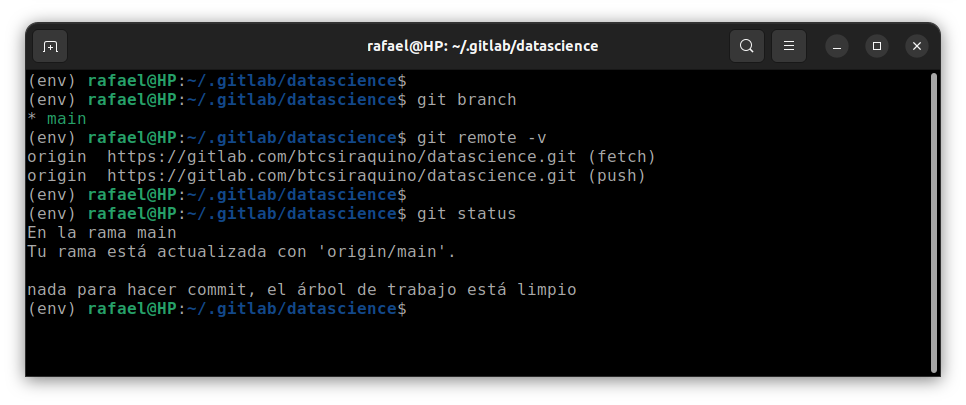Open a new terminal tab
The height and width of the screenshot is (405, 966).
click(x=50, y=46)
